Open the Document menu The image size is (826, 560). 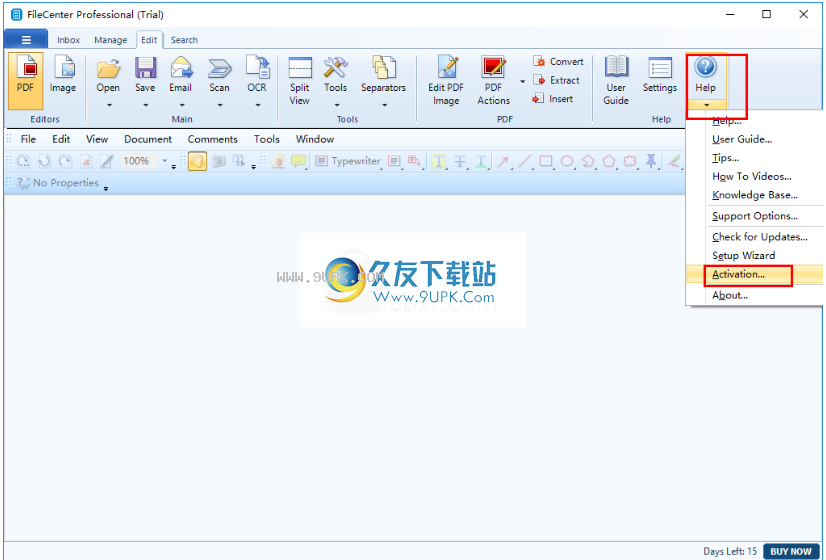pos(148,140)
